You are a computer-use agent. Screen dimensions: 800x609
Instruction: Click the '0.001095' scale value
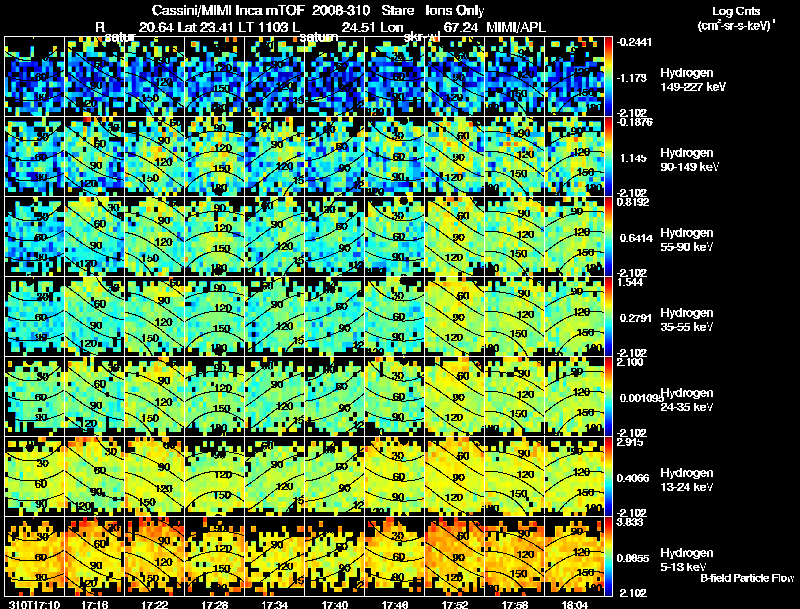coord(640,398)
